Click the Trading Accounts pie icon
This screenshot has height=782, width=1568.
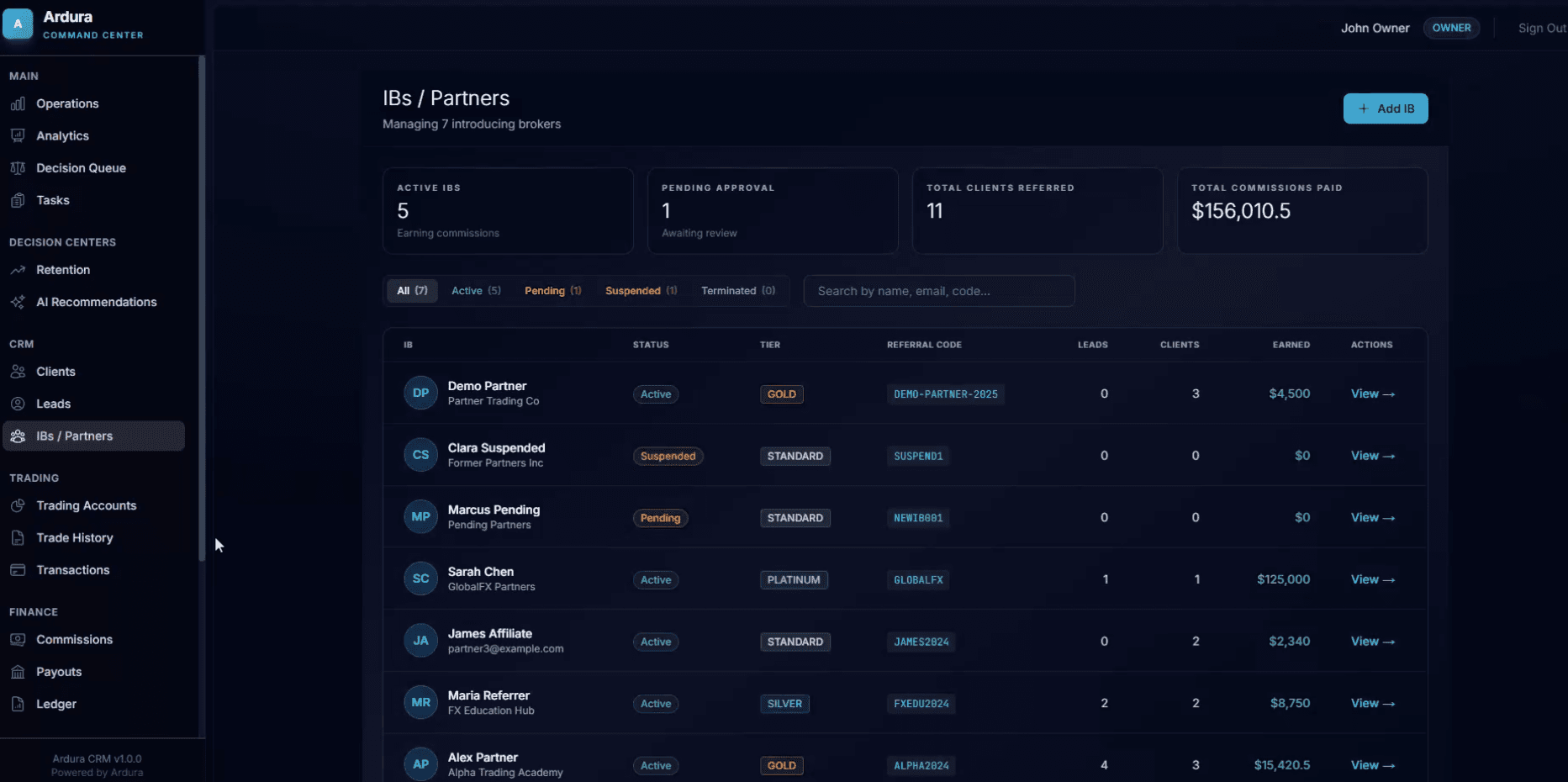coord(18,505)
